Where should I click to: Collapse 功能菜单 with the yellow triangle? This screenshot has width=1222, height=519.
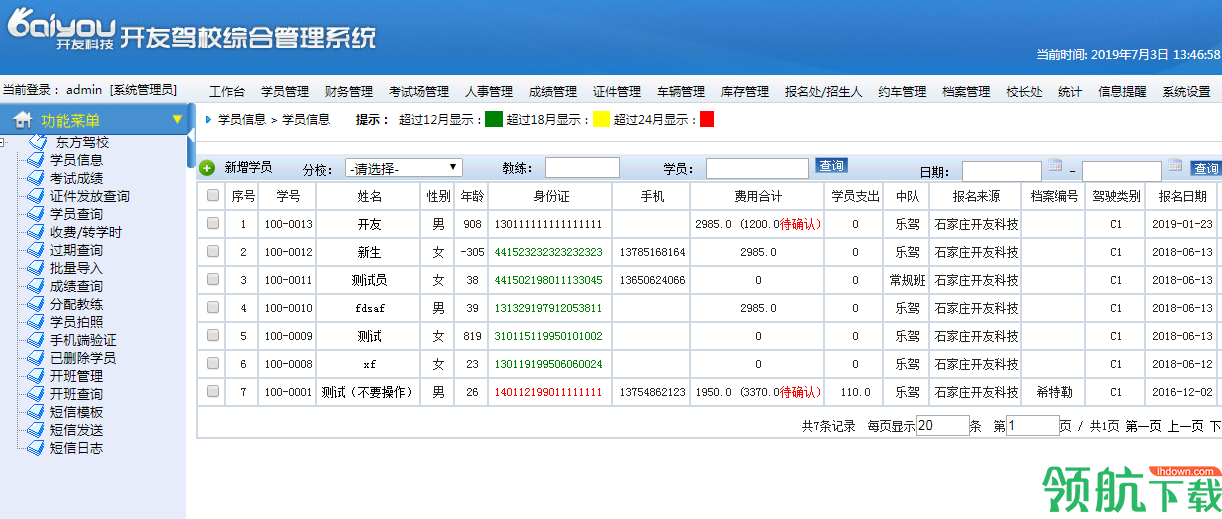point(177,120)
